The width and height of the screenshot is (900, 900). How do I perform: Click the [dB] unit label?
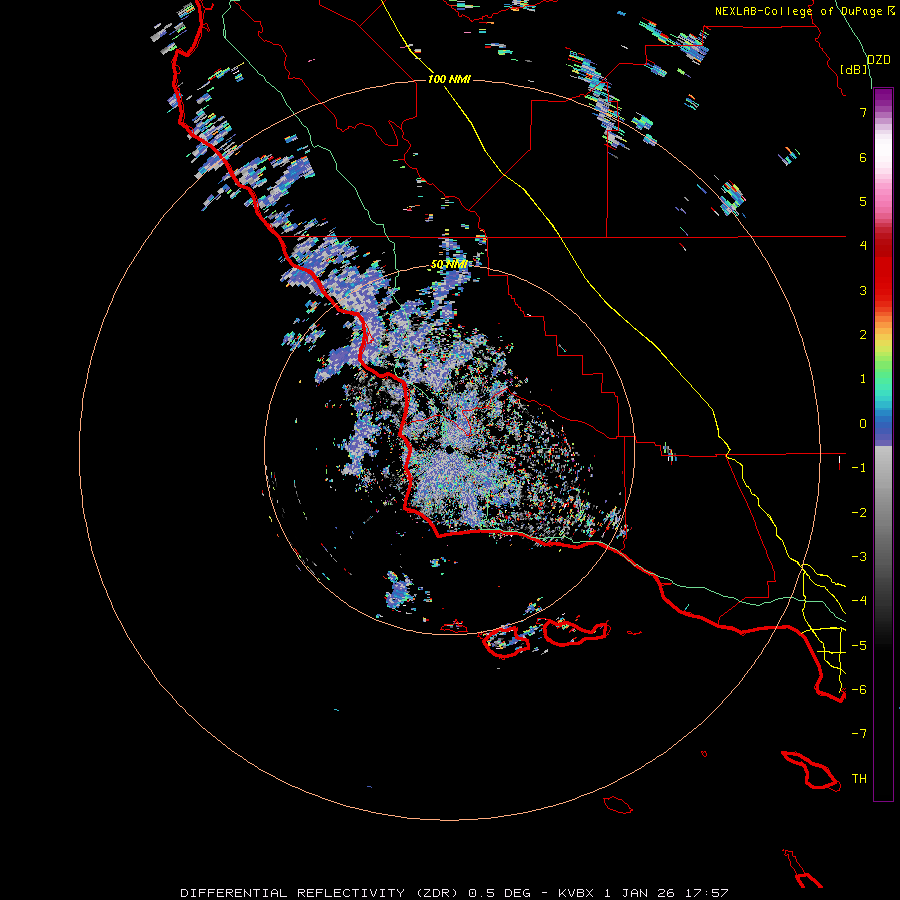pos(854,69)
